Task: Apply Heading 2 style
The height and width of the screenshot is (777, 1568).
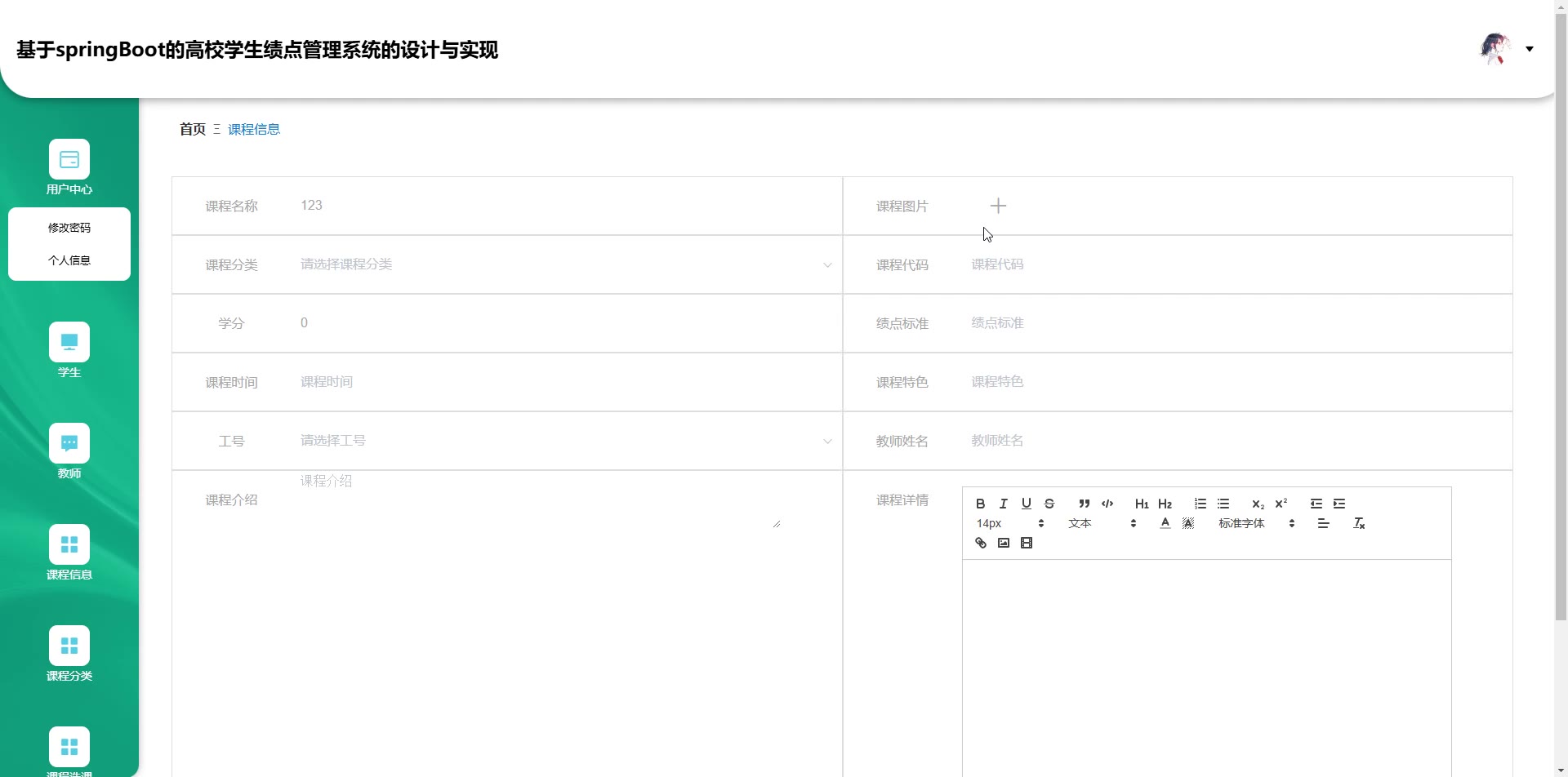Action: (1165, 504)
